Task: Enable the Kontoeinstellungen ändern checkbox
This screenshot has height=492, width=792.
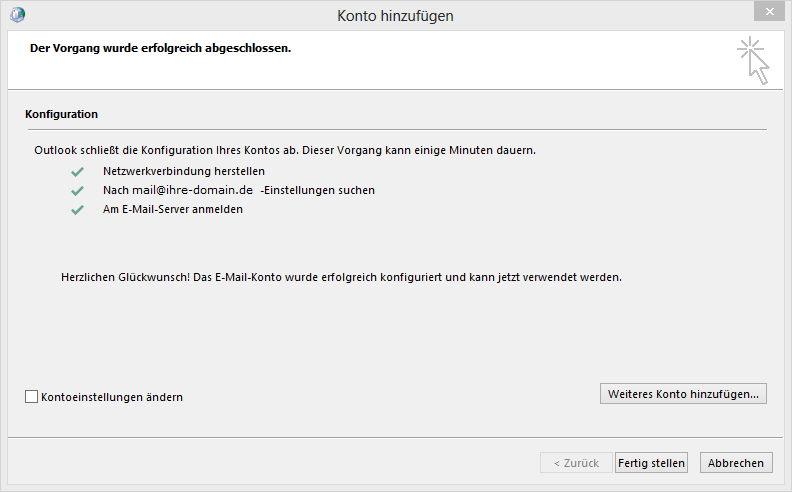Action: [x=31, y=397]
